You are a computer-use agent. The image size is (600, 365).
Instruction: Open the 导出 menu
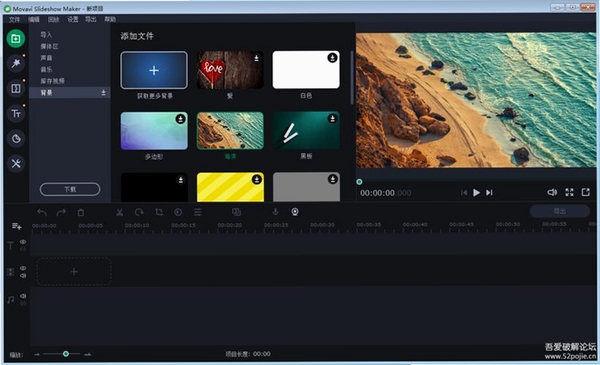pos(91,19)
